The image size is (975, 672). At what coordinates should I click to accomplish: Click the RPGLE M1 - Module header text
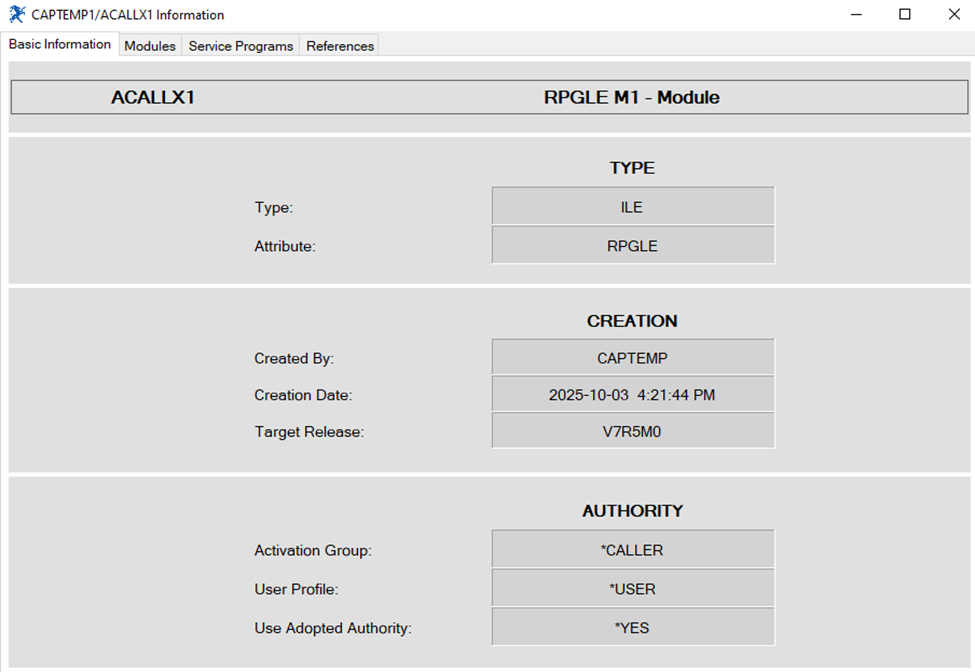click(x=631, y=98)
